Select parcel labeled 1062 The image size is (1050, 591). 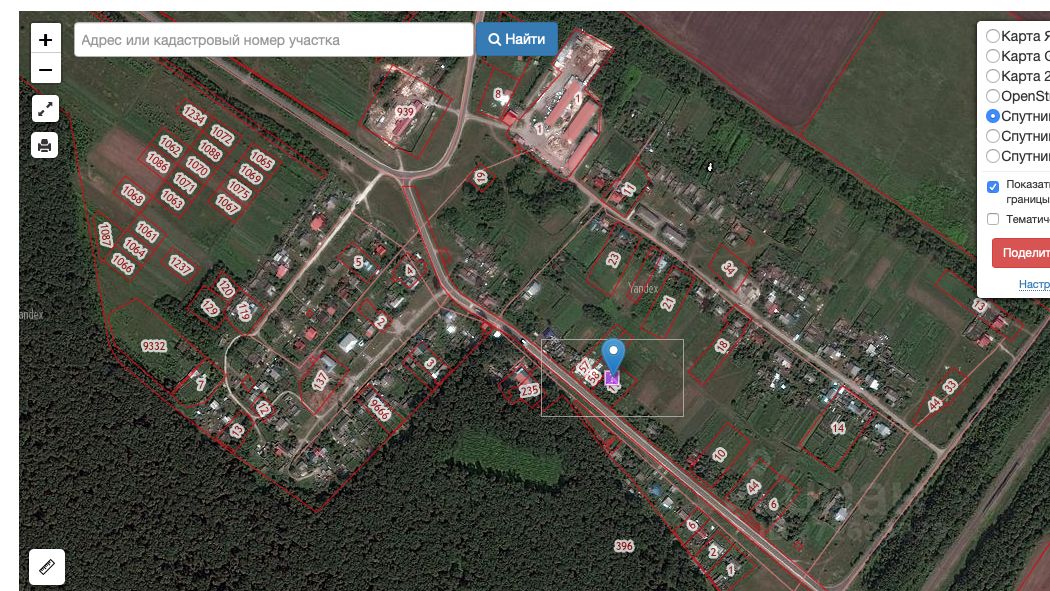[x=170, y=145]
